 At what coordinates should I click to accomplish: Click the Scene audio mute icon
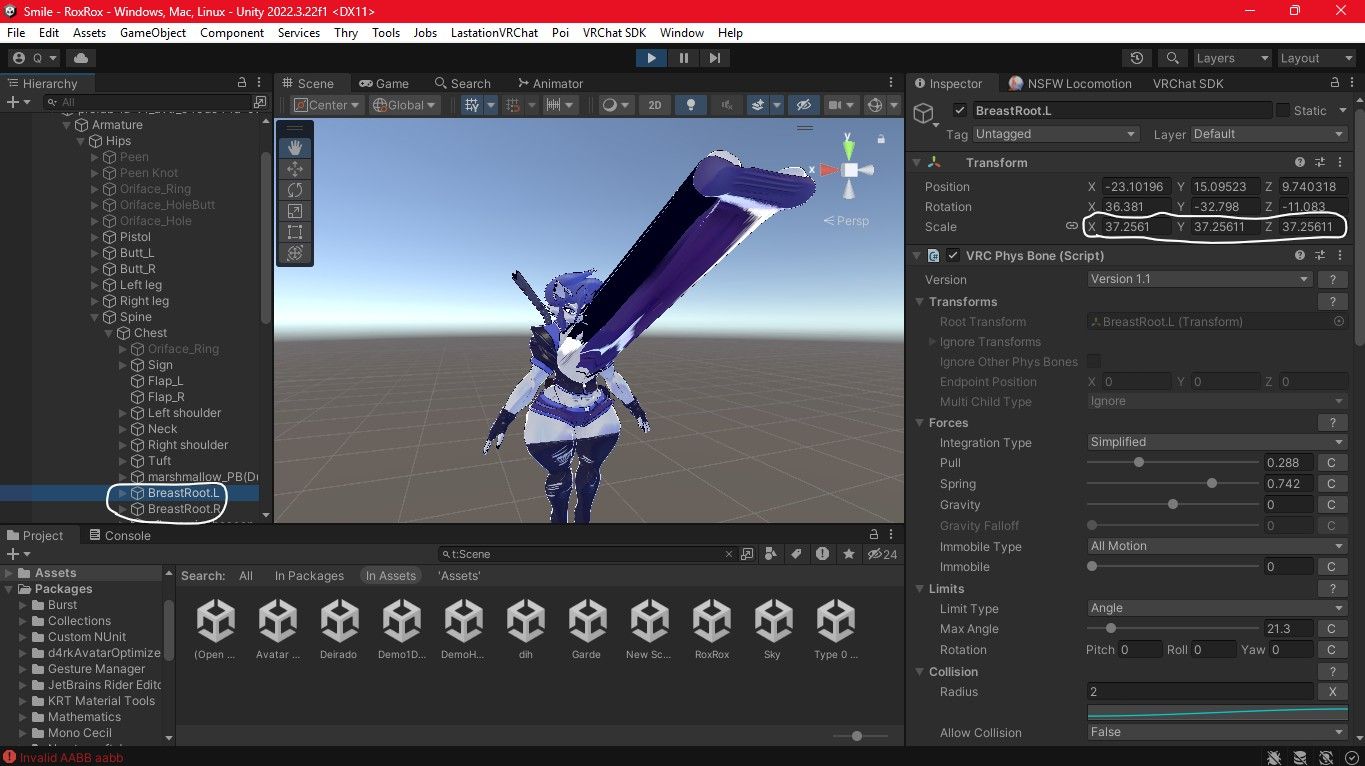coord(727,105)
